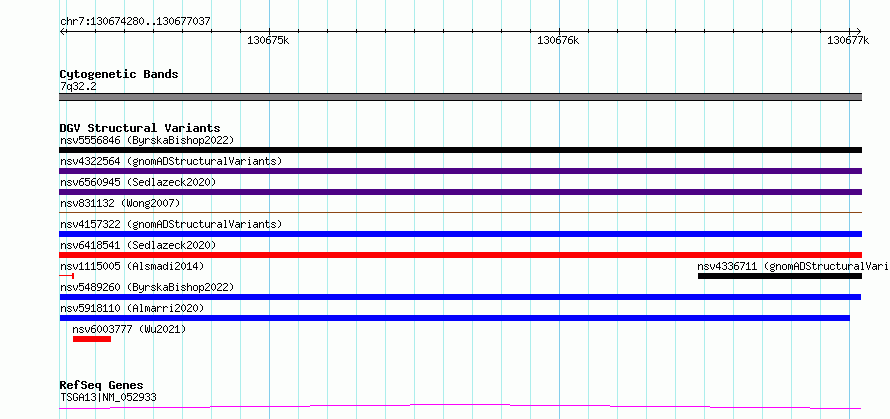This screenshot has width=890, height=419.
Task: Click the 130676k ruler tick label
Action: click(558, 40)
